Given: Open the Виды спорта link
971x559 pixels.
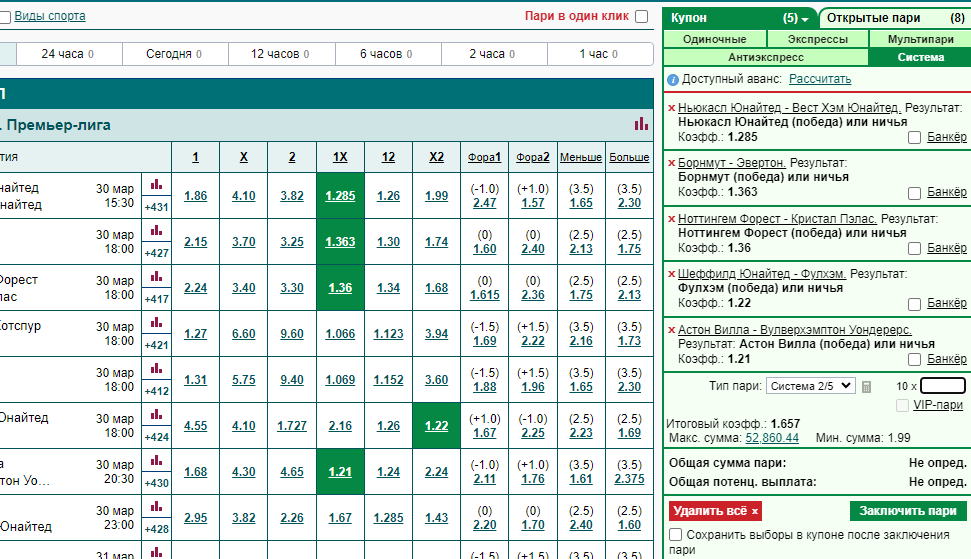Looking at the screenshot, I should [50, 16].
